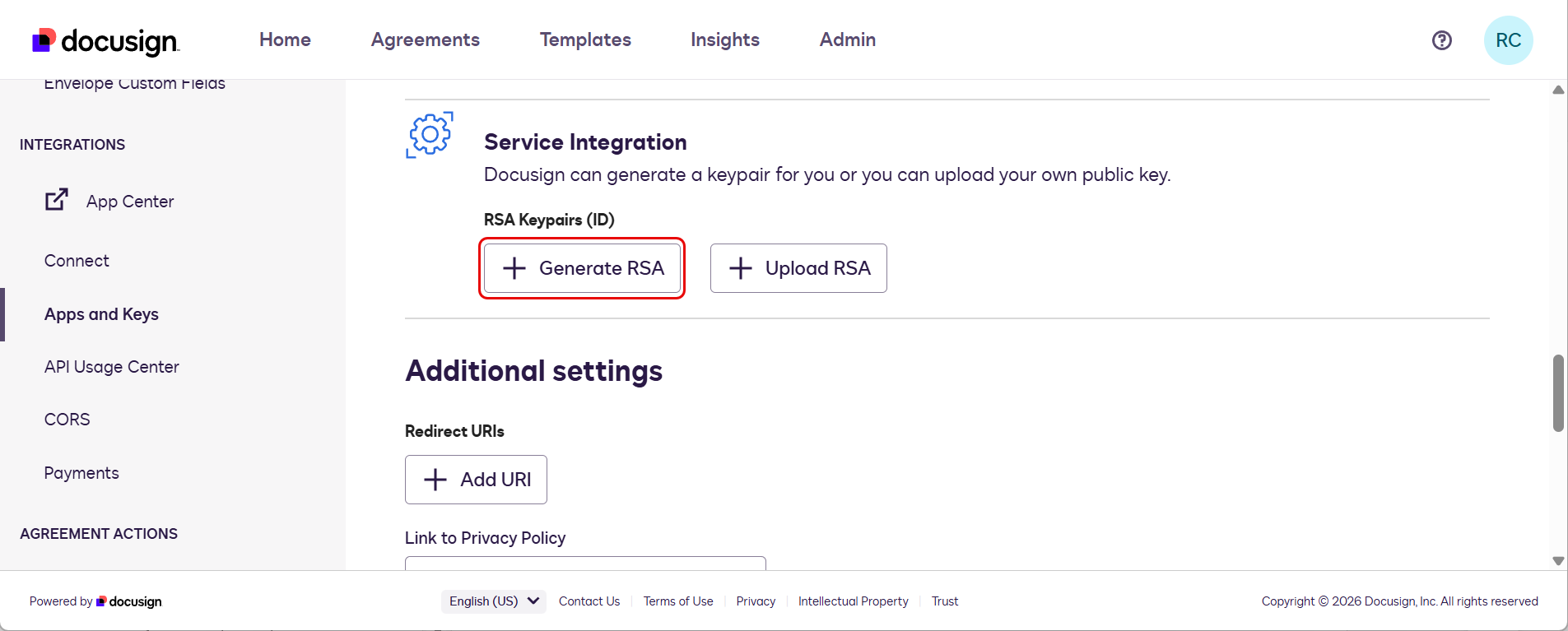Image resolution: width=1568 pixels, height=631 pixels.
Task: Click the Service Integration heading
Action: point(585,142)
